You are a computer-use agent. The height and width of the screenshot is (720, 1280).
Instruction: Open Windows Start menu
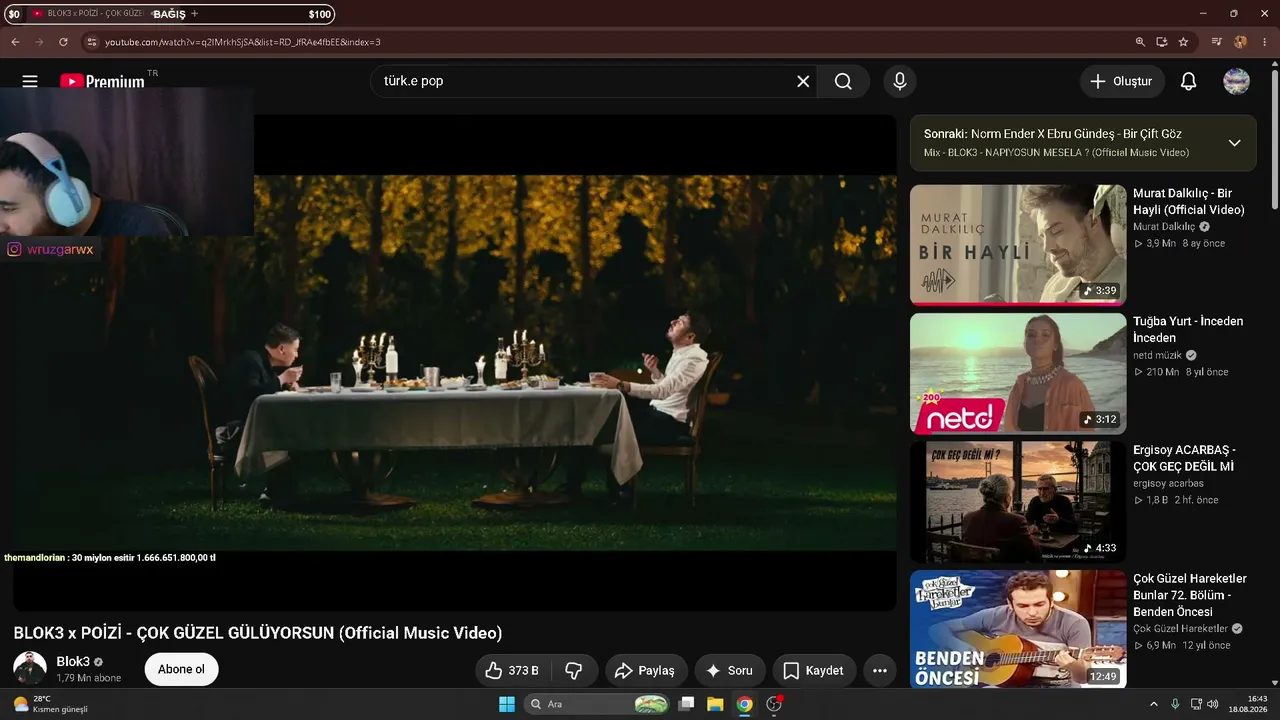[507, 704]
